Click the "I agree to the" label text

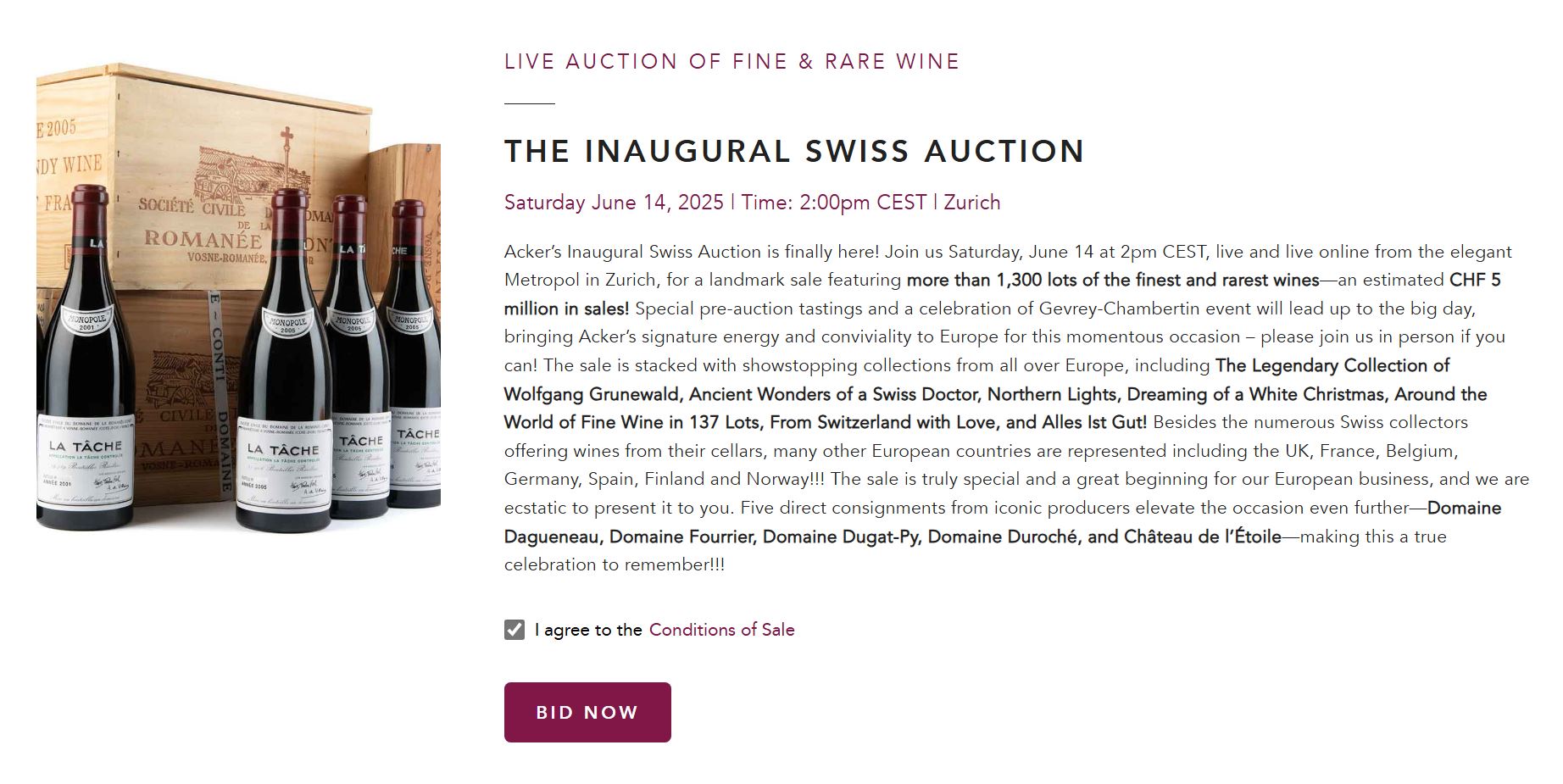588,630
